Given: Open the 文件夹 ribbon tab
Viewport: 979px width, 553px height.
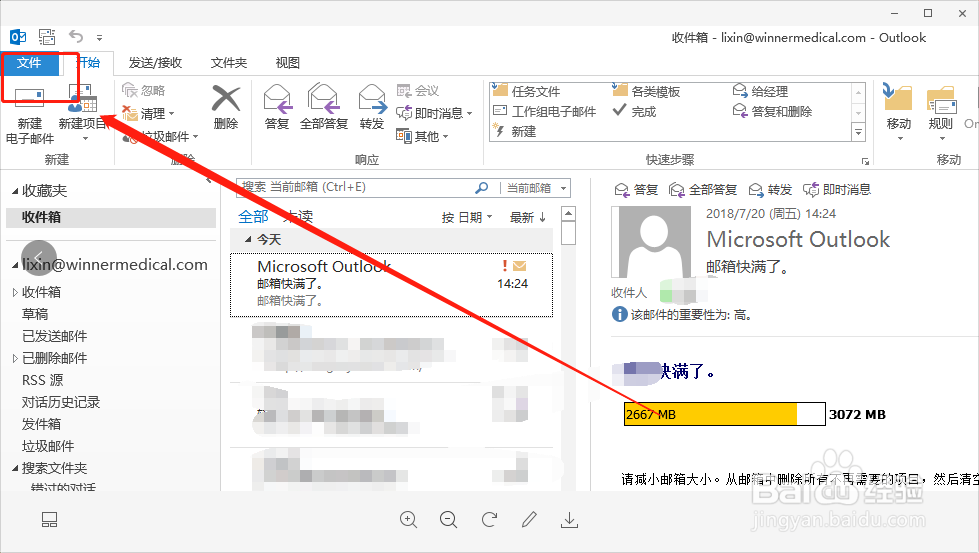Looking at the screenshot, I should (229, 63).
